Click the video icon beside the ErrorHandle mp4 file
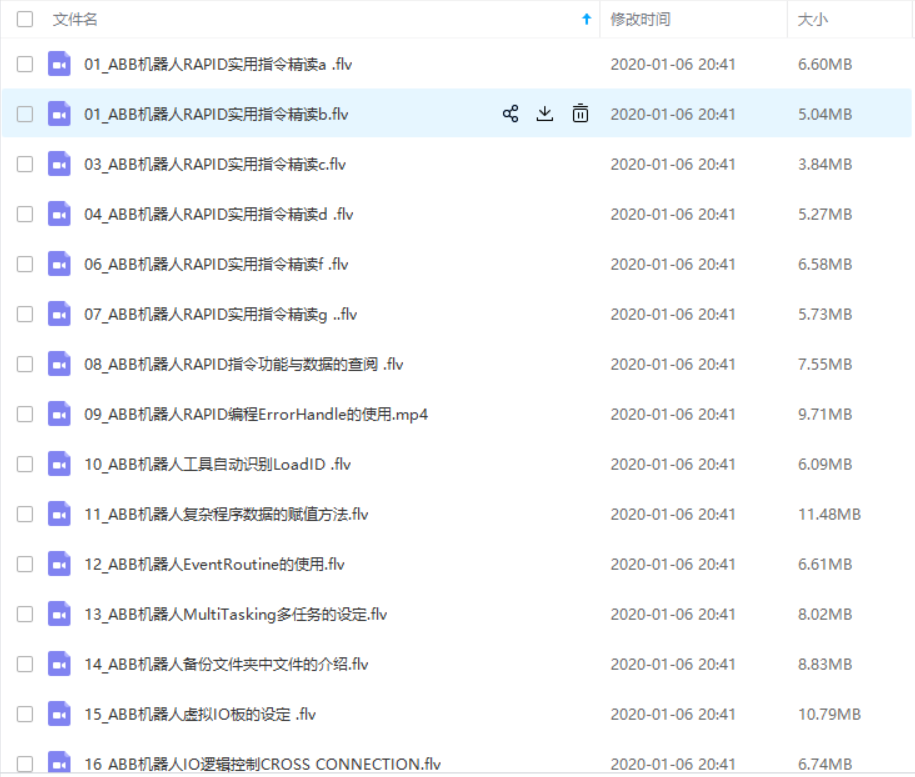Viewport: 915px width, 777px height. pyautogui.click(x=59, y=413)
